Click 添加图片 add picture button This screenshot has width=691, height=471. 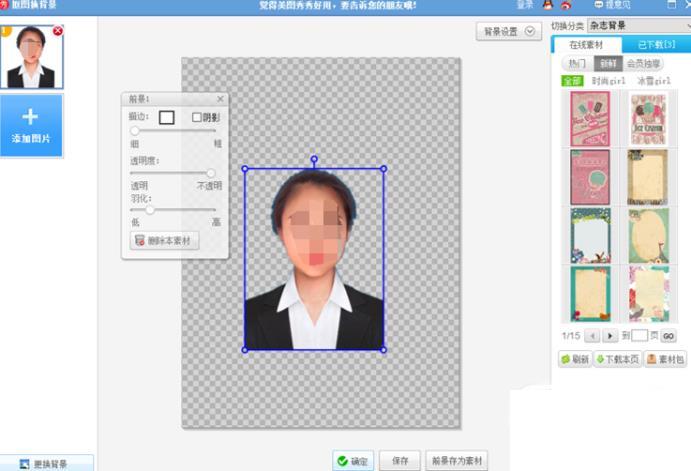click(31, 126)
